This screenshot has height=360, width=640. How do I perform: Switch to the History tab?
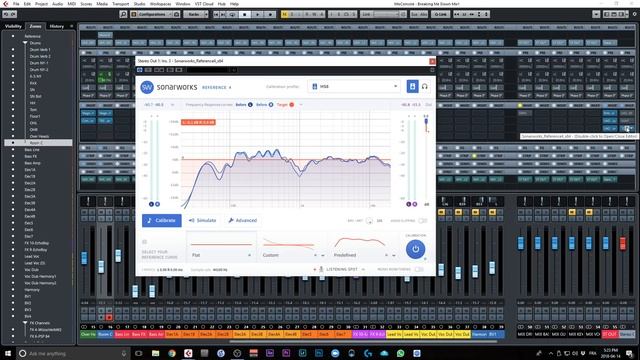point(56,26)
